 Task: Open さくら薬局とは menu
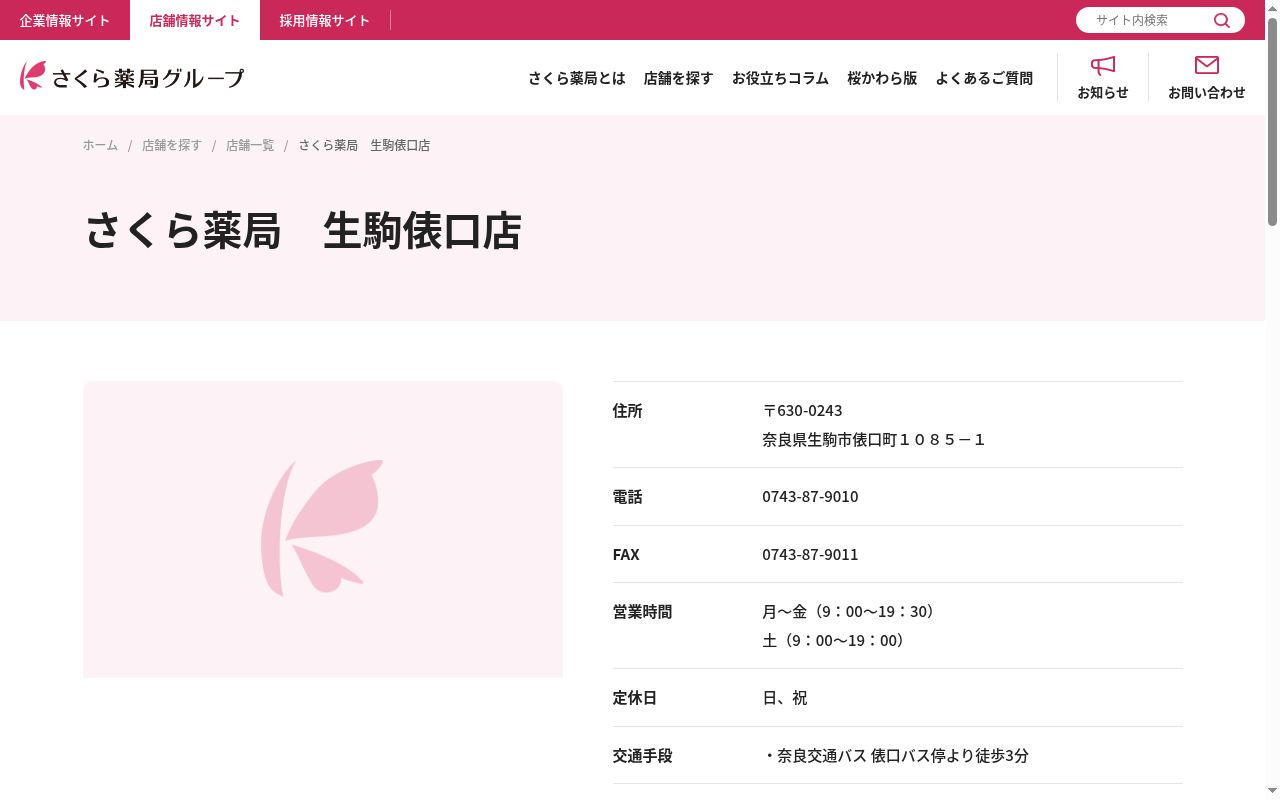pyautogui.click(x=577, y=78)
